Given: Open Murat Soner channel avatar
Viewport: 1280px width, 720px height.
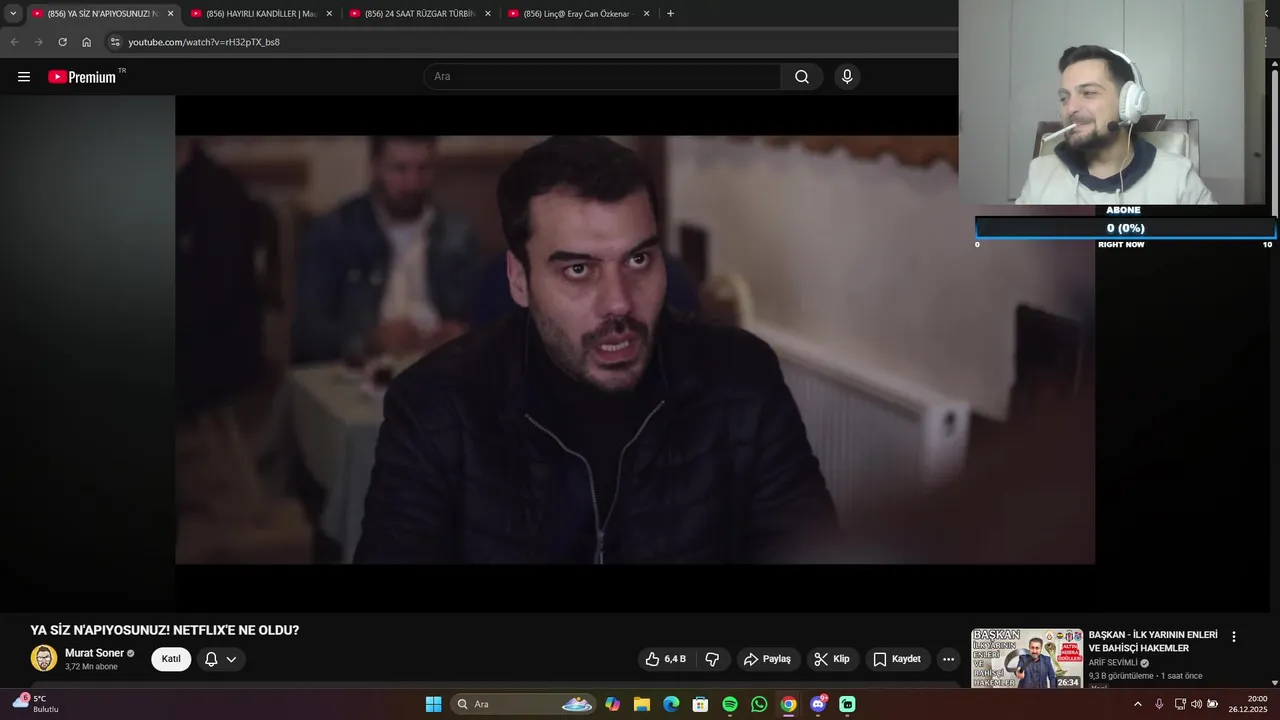Looking at the screenshot, I should coord(44,658).
